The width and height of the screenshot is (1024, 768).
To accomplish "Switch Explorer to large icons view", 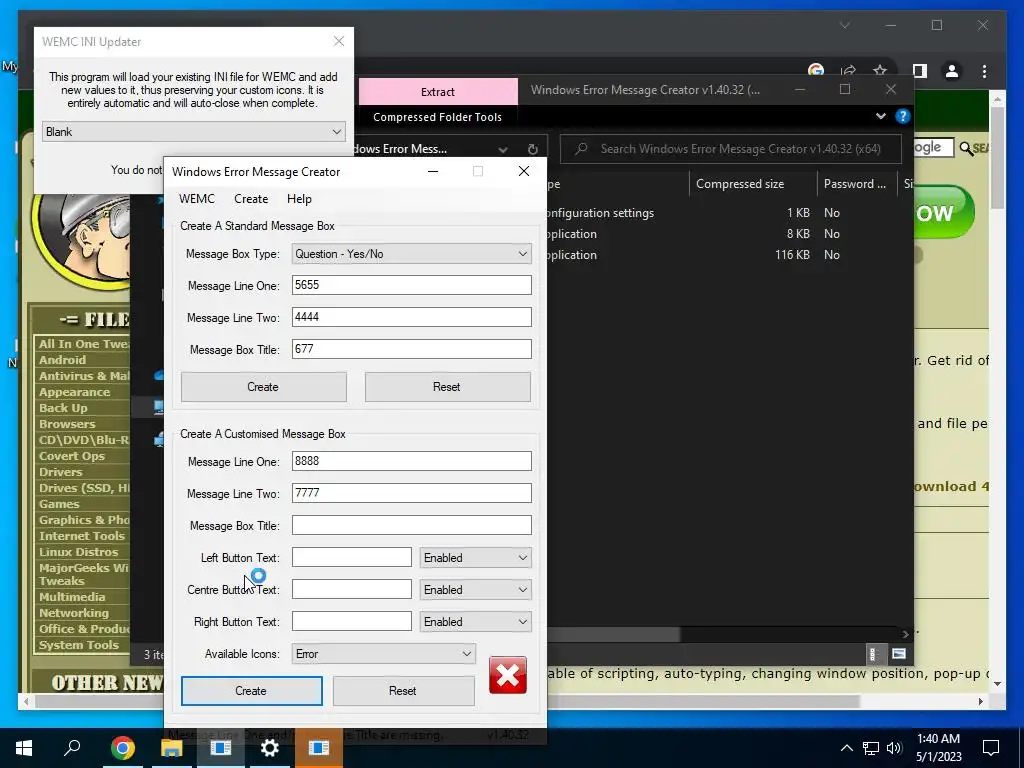I will coord(899,654).
